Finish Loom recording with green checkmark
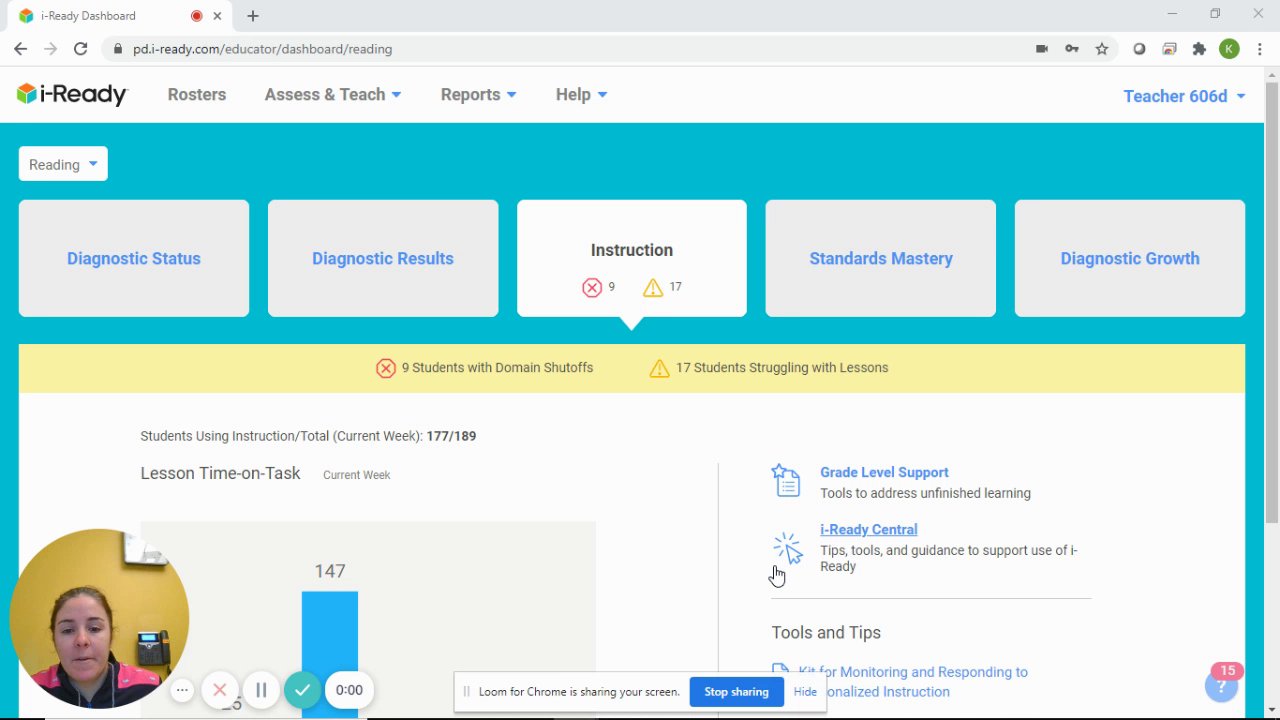This screenshot has height=720, width=1280. 302,690
